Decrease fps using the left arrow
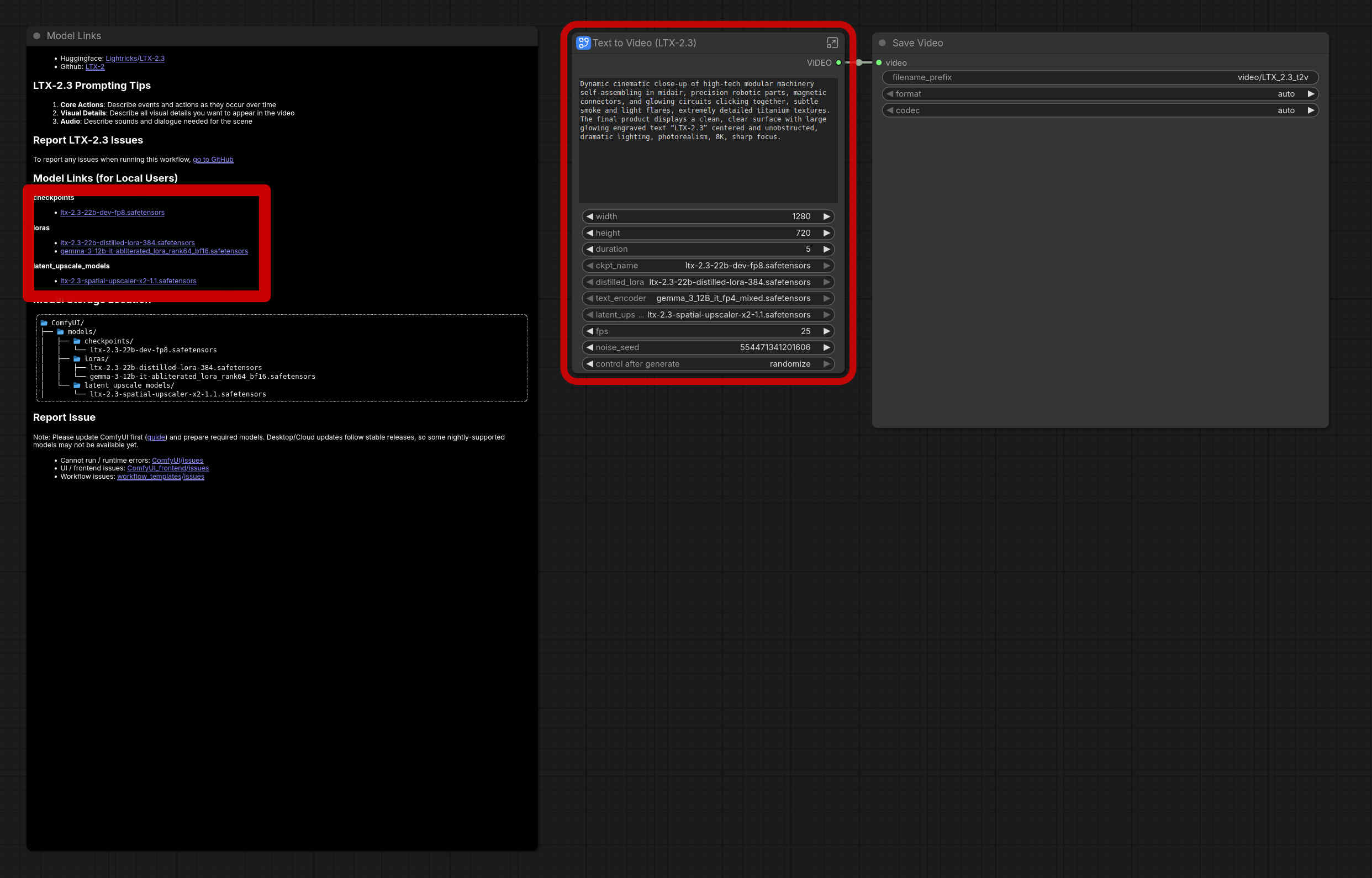The image size is (1372, 878). point(590,331)
